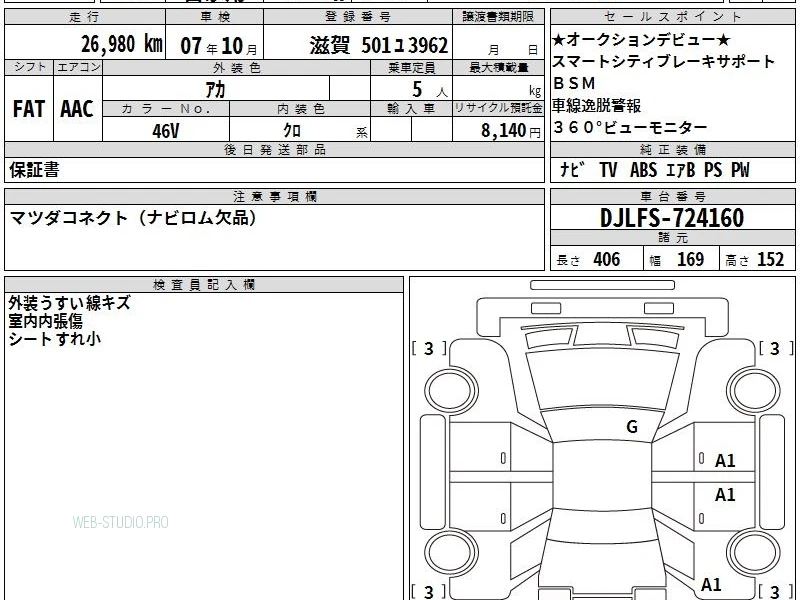Click the 検査員記入欄 header

click(204, 285)
